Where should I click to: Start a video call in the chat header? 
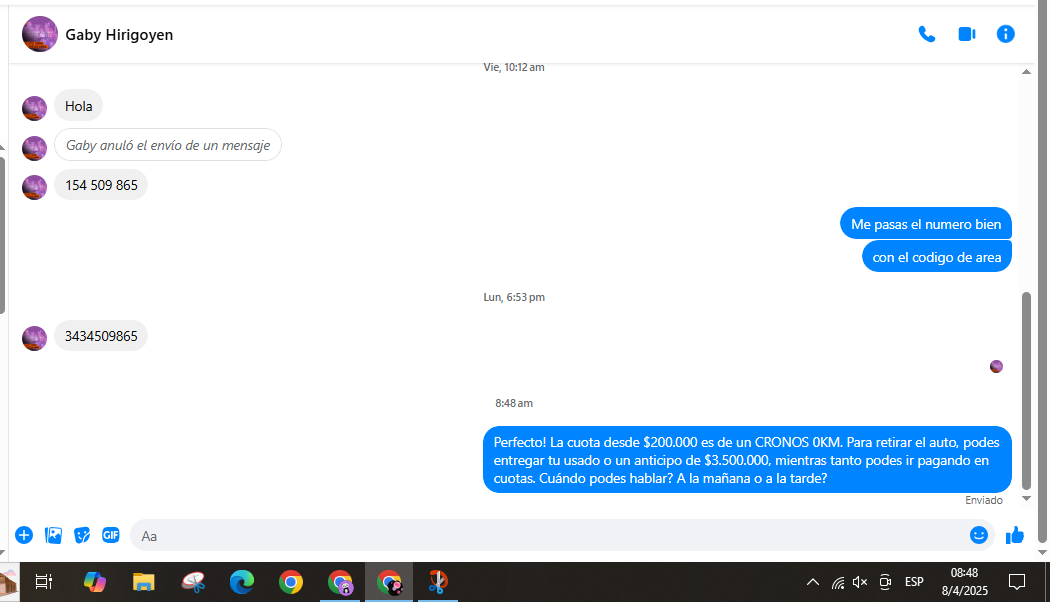click(966, 34)
